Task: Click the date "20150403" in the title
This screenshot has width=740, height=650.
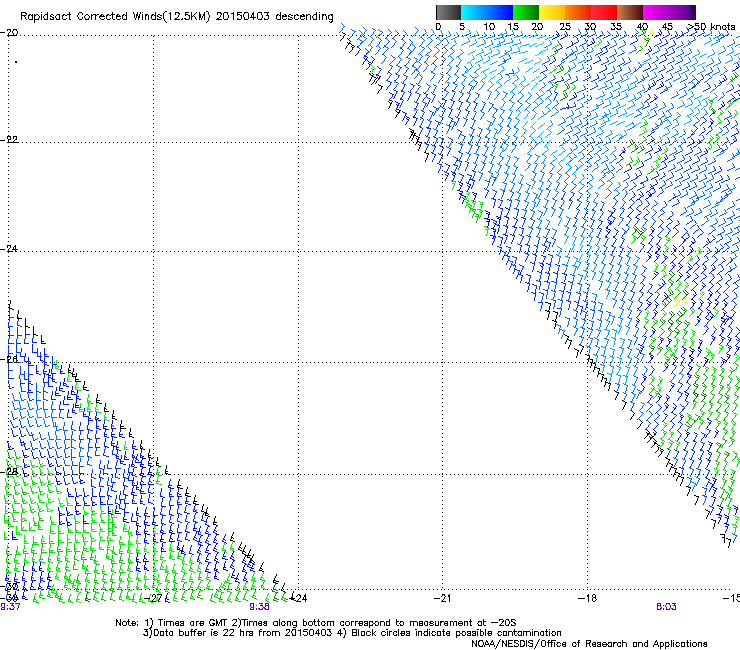Action: 243,16
